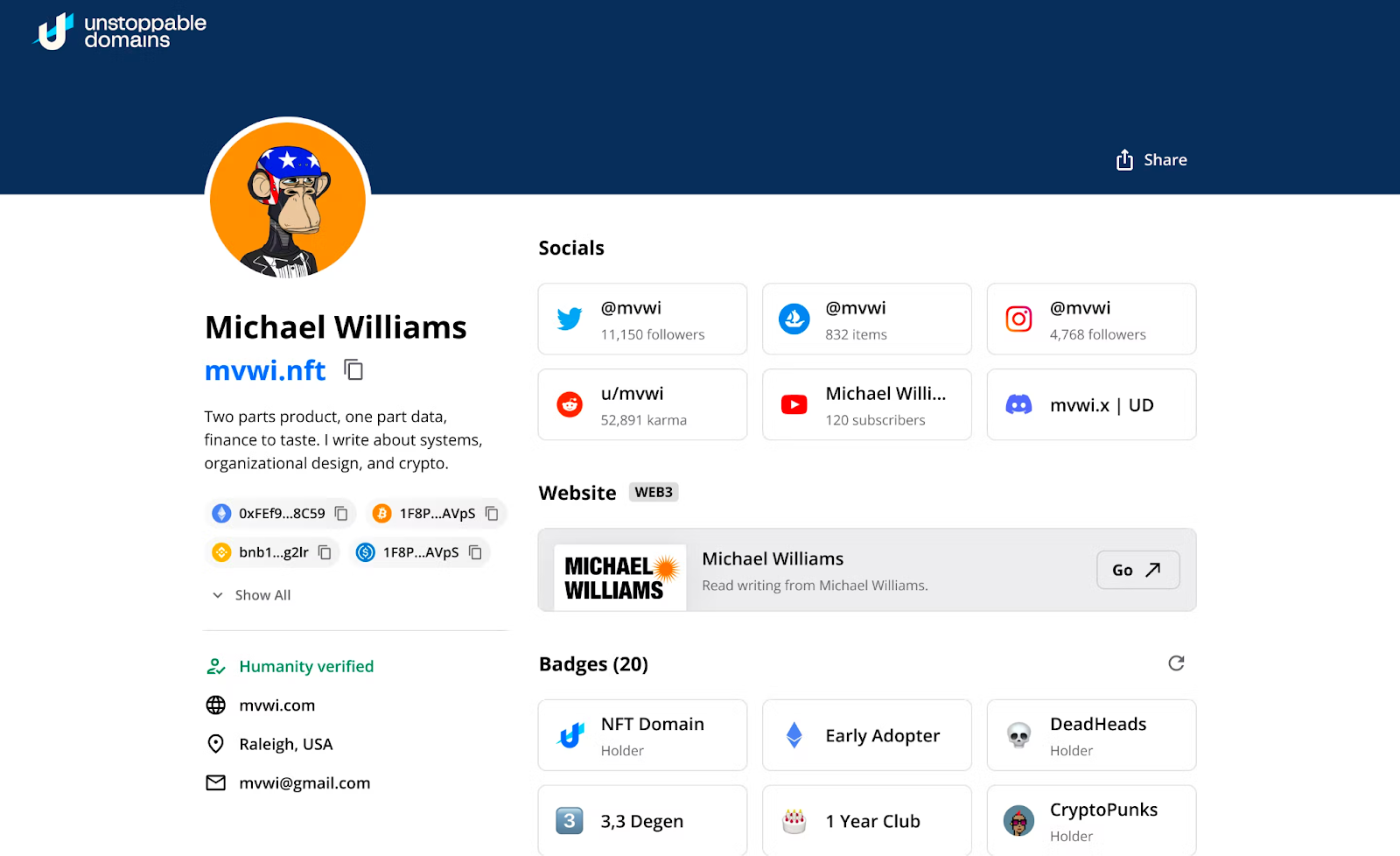The width and height of the screenshot is (1400, 856).
Task: Click the mvwi@gmail.com email link
Action: tap(304, 783)
